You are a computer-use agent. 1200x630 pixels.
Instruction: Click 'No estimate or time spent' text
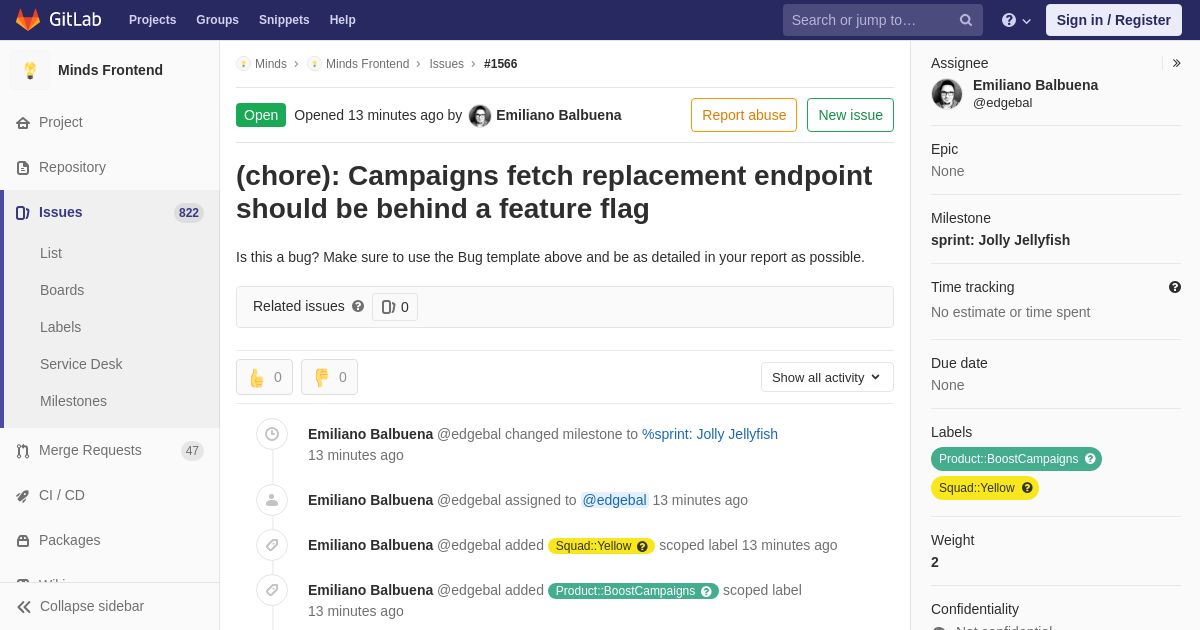pyautogui.click(x=1010, y=312)
